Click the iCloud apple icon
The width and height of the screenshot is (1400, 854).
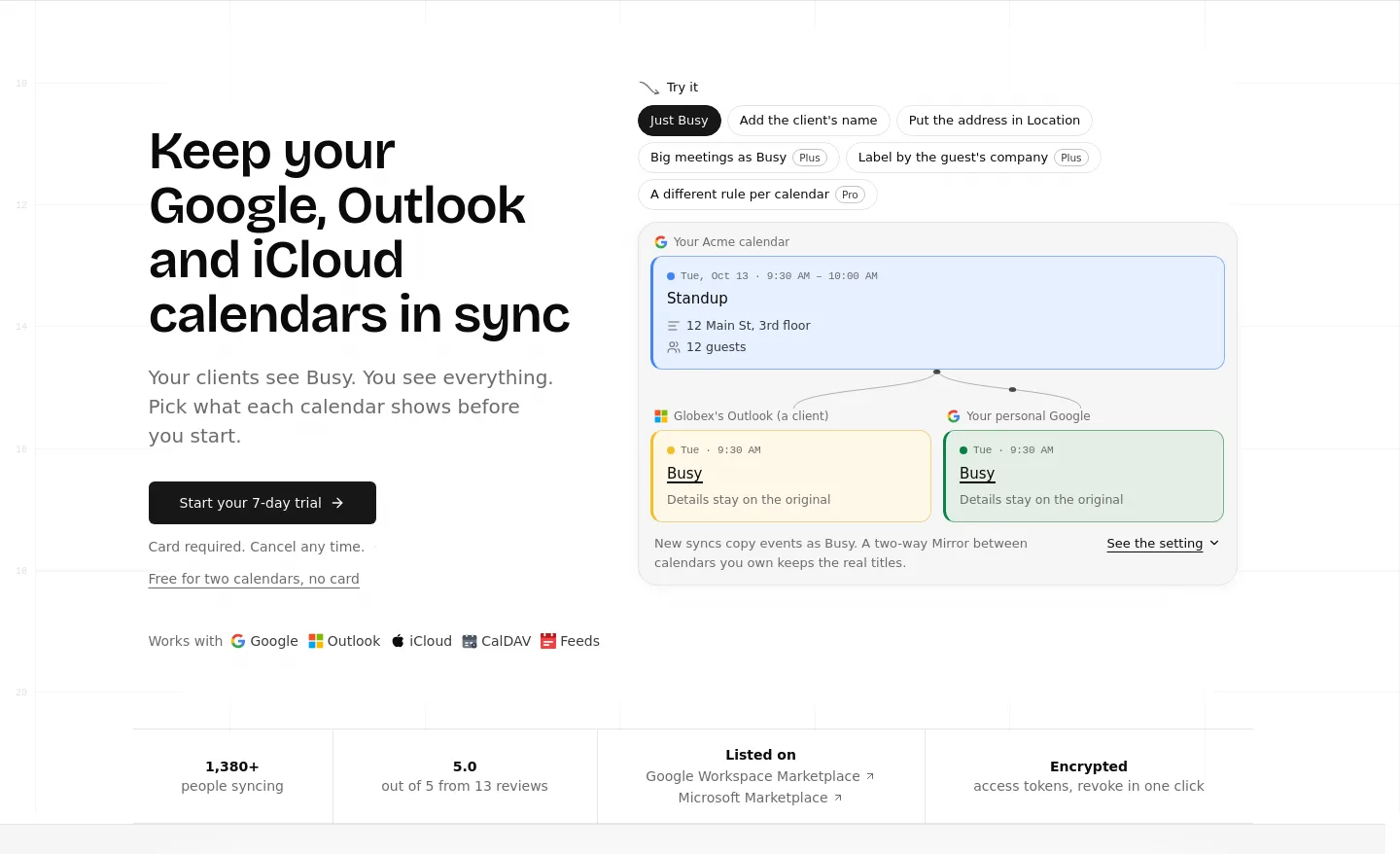398,641
